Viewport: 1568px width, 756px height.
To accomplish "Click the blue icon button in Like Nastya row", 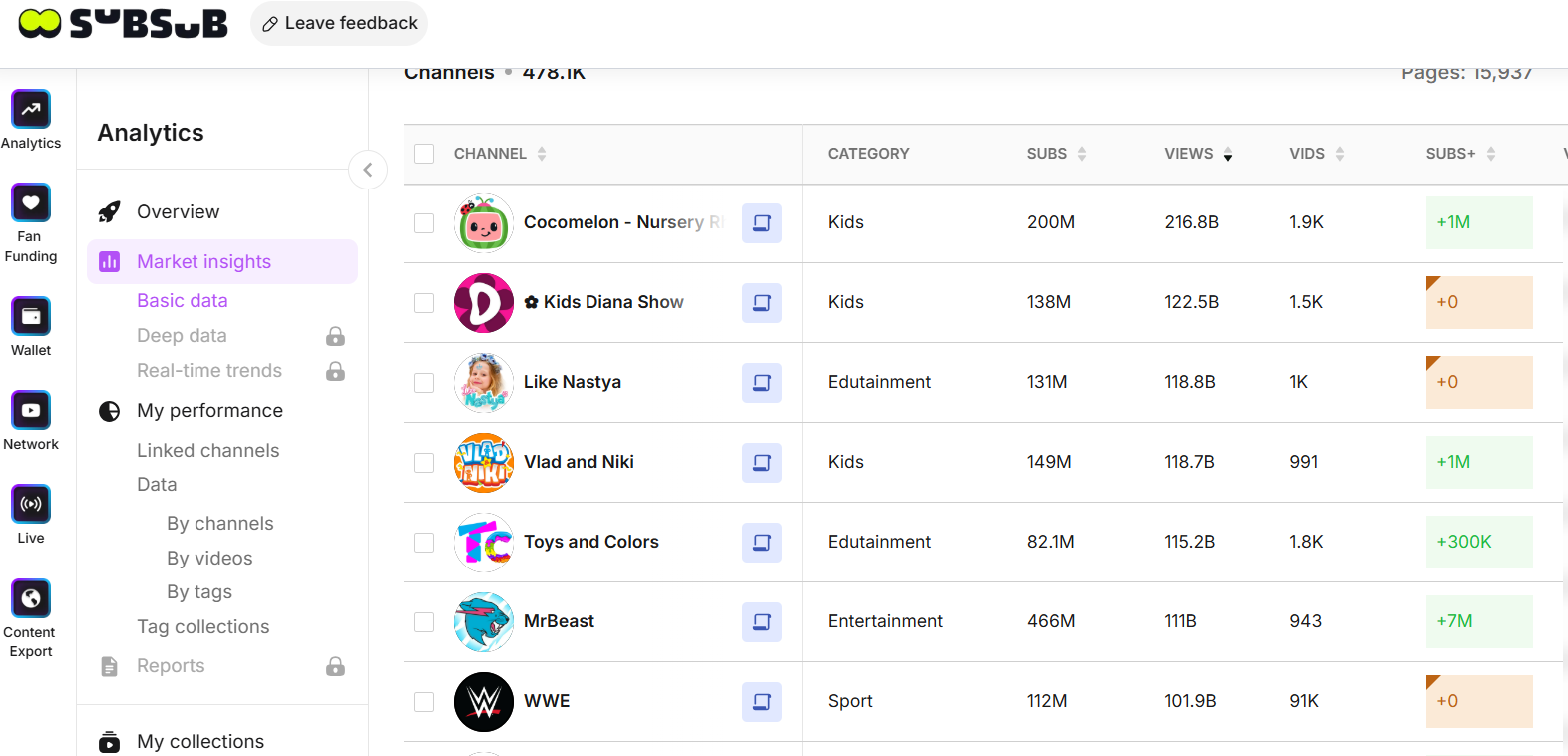I will coord(762,383).
